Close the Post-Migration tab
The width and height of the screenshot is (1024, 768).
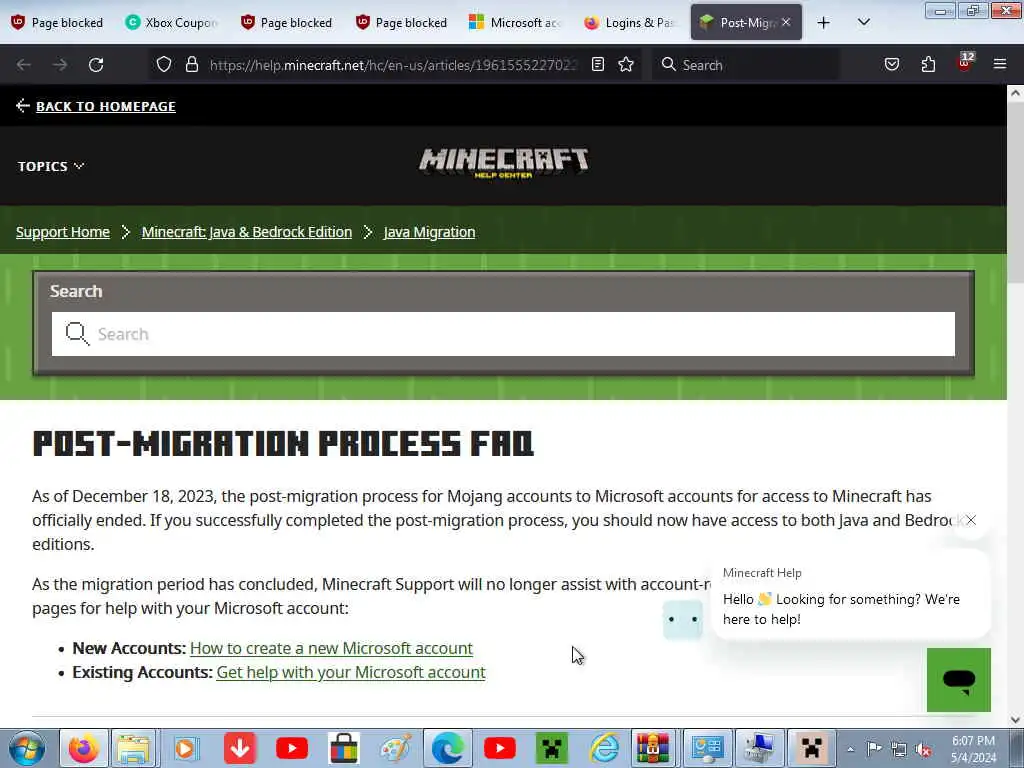click(x=786, y=22)
